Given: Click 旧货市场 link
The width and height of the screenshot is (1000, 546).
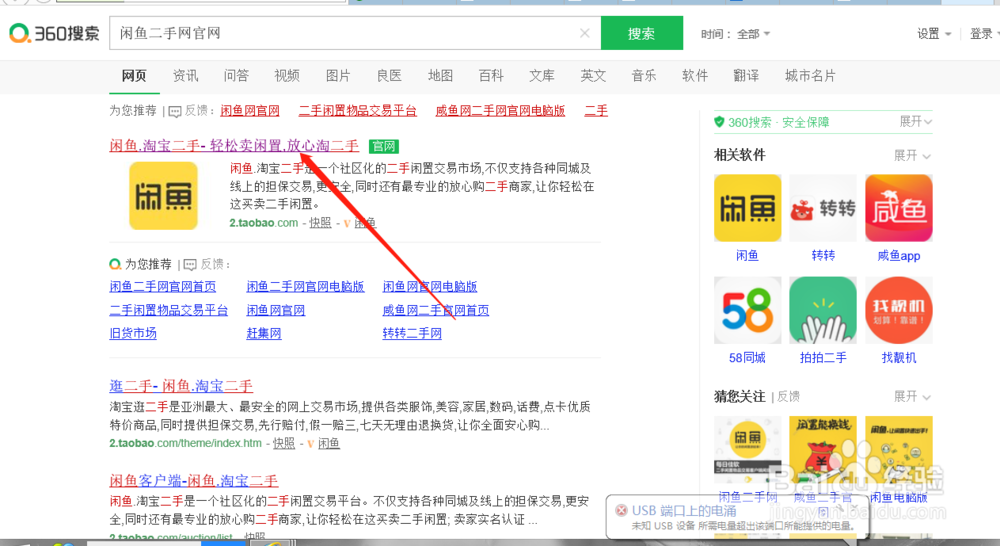Looking at the screenshot, I should [133, 333].
